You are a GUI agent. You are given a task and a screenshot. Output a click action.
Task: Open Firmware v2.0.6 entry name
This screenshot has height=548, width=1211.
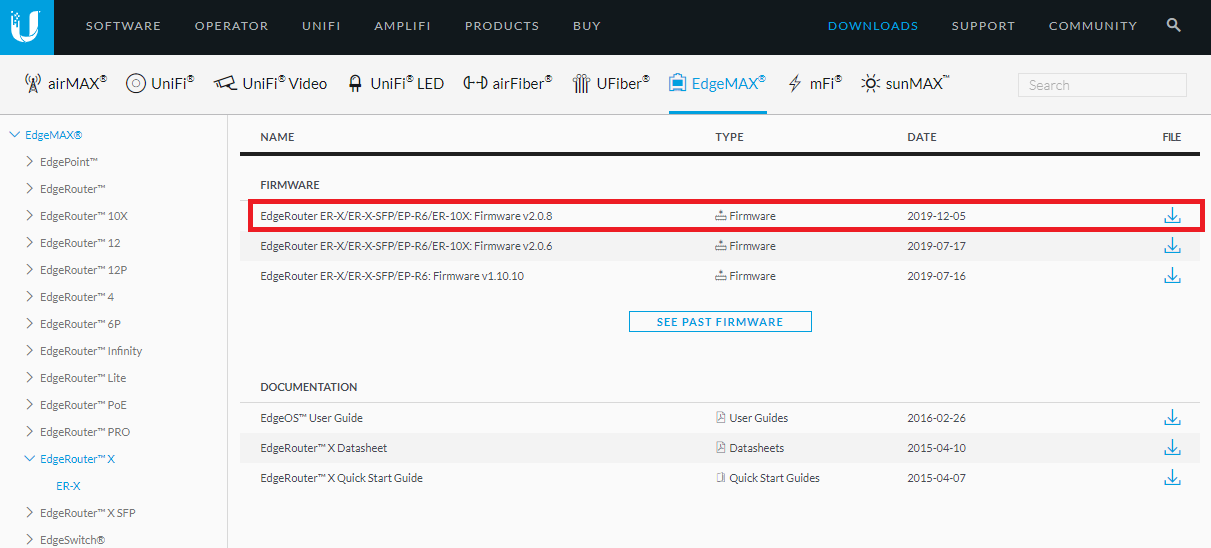406,246
